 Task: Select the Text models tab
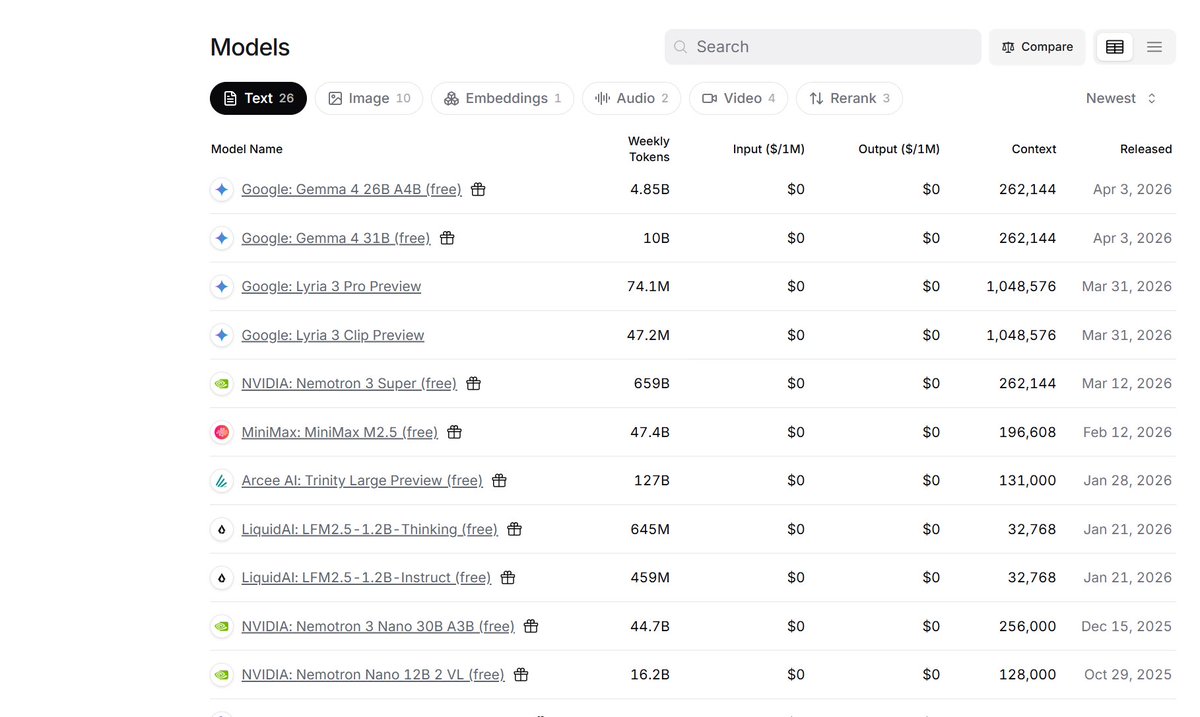258,98
